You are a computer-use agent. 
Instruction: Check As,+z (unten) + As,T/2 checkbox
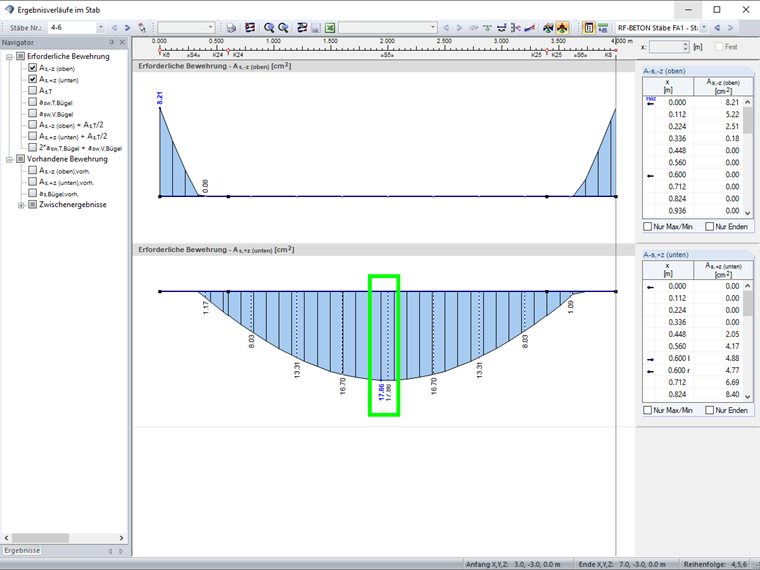(32, 136)
